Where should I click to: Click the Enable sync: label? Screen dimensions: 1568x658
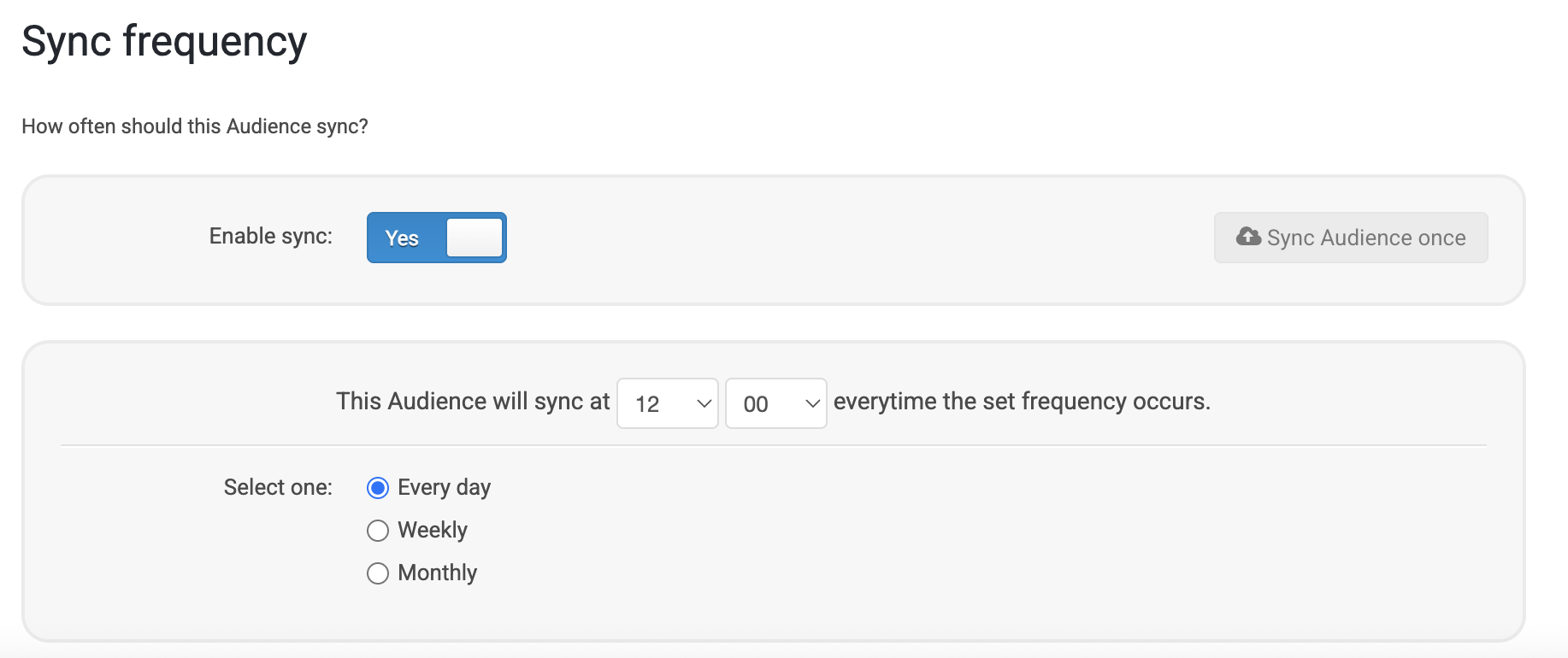270,236
